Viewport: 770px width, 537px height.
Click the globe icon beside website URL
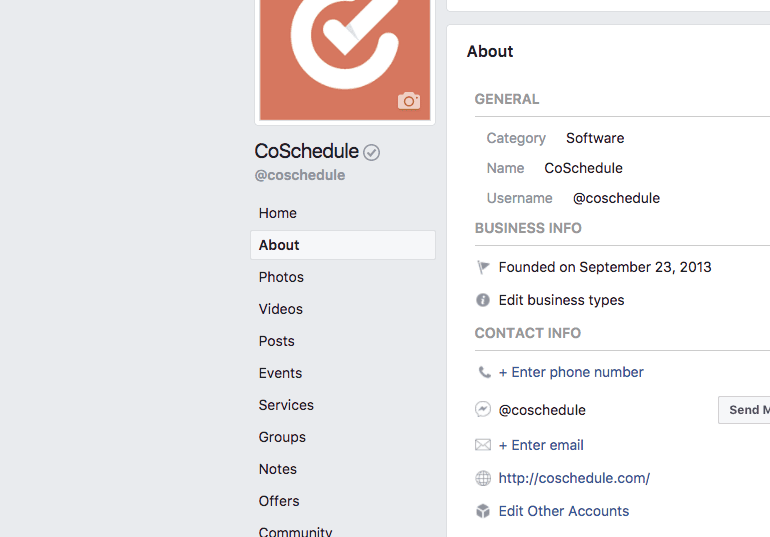point(483,478)
